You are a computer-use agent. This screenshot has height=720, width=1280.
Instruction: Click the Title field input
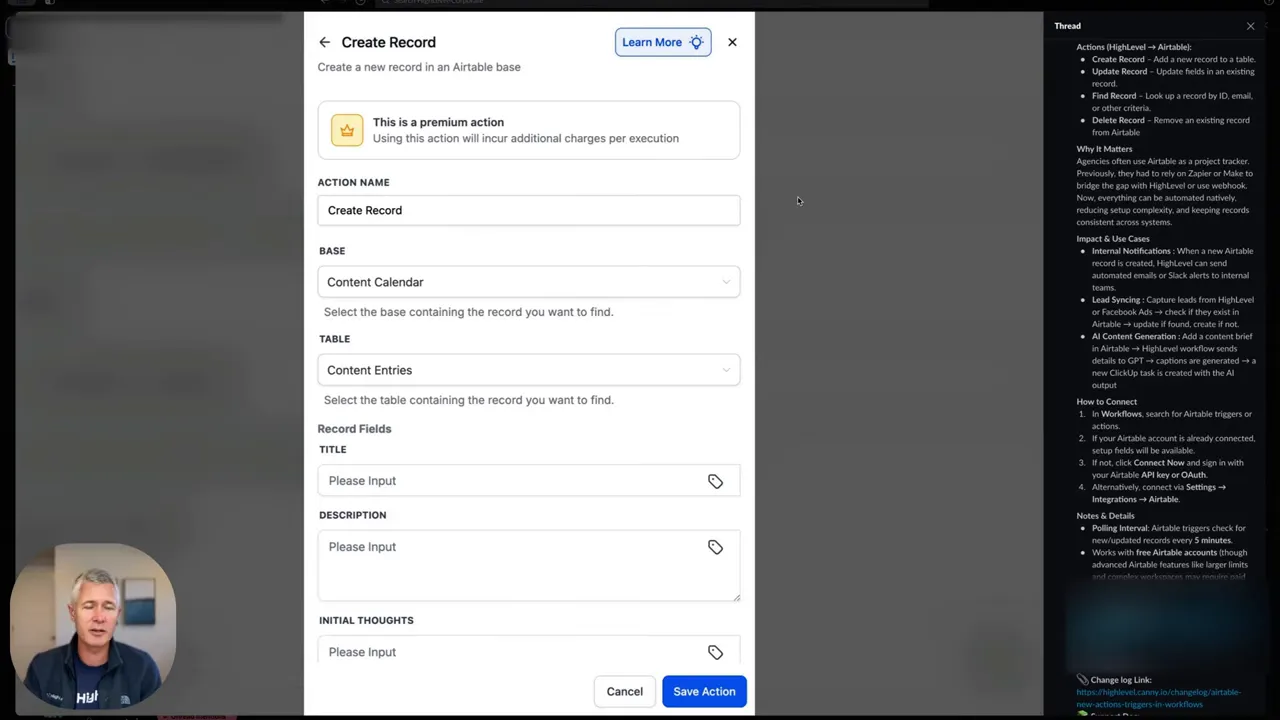tap(529, 481)
